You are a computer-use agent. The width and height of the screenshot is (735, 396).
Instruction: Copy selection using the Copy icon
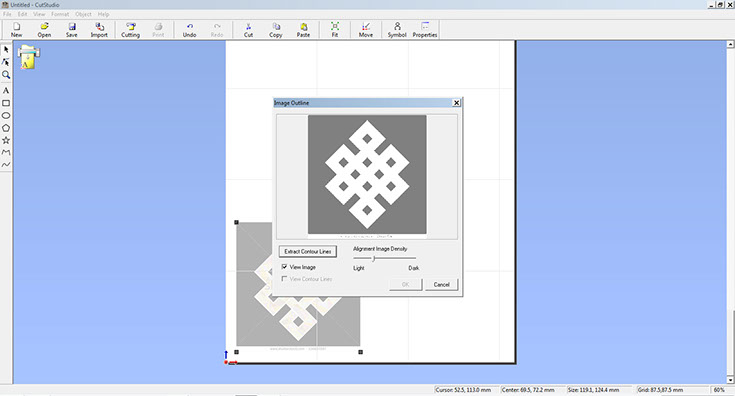tap(276, 30)
